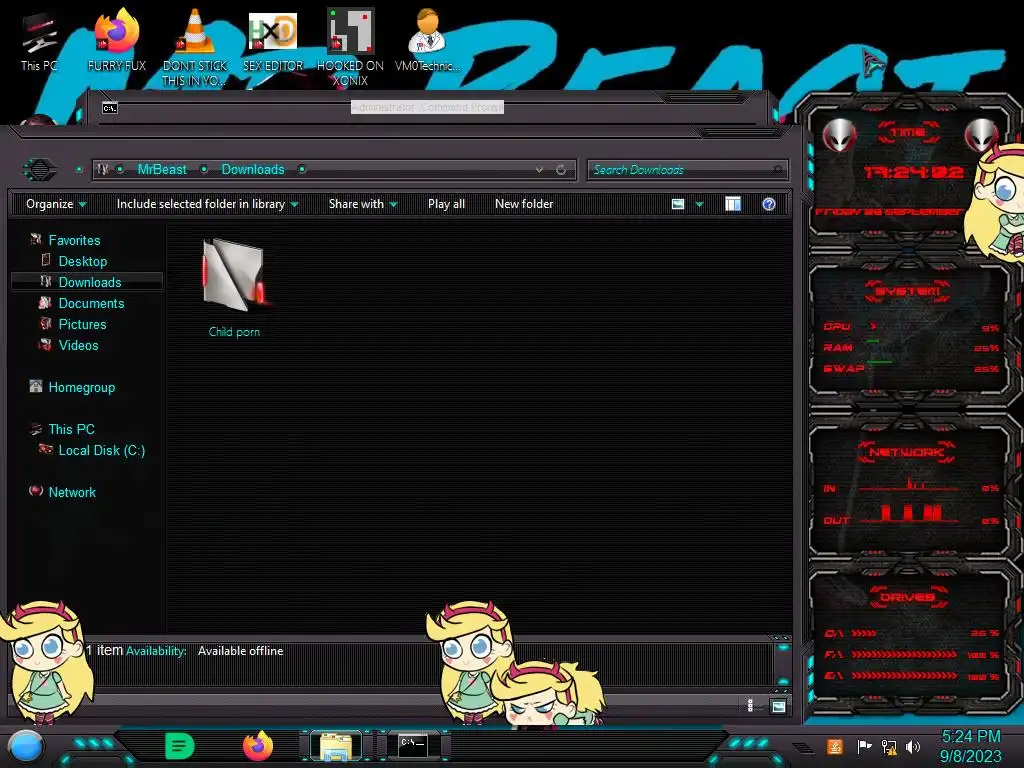Expand the breadcrumb root separator before MrBeast
This screenshot has width=1024, height=768.
[121, 170]
